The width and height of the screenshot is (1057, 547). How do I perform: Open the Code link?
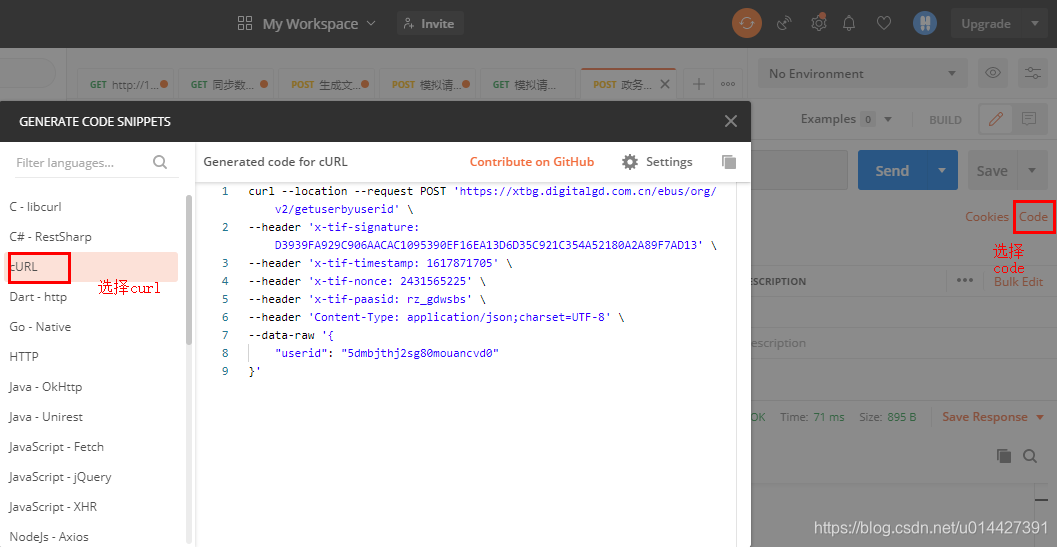(1033, 217)
